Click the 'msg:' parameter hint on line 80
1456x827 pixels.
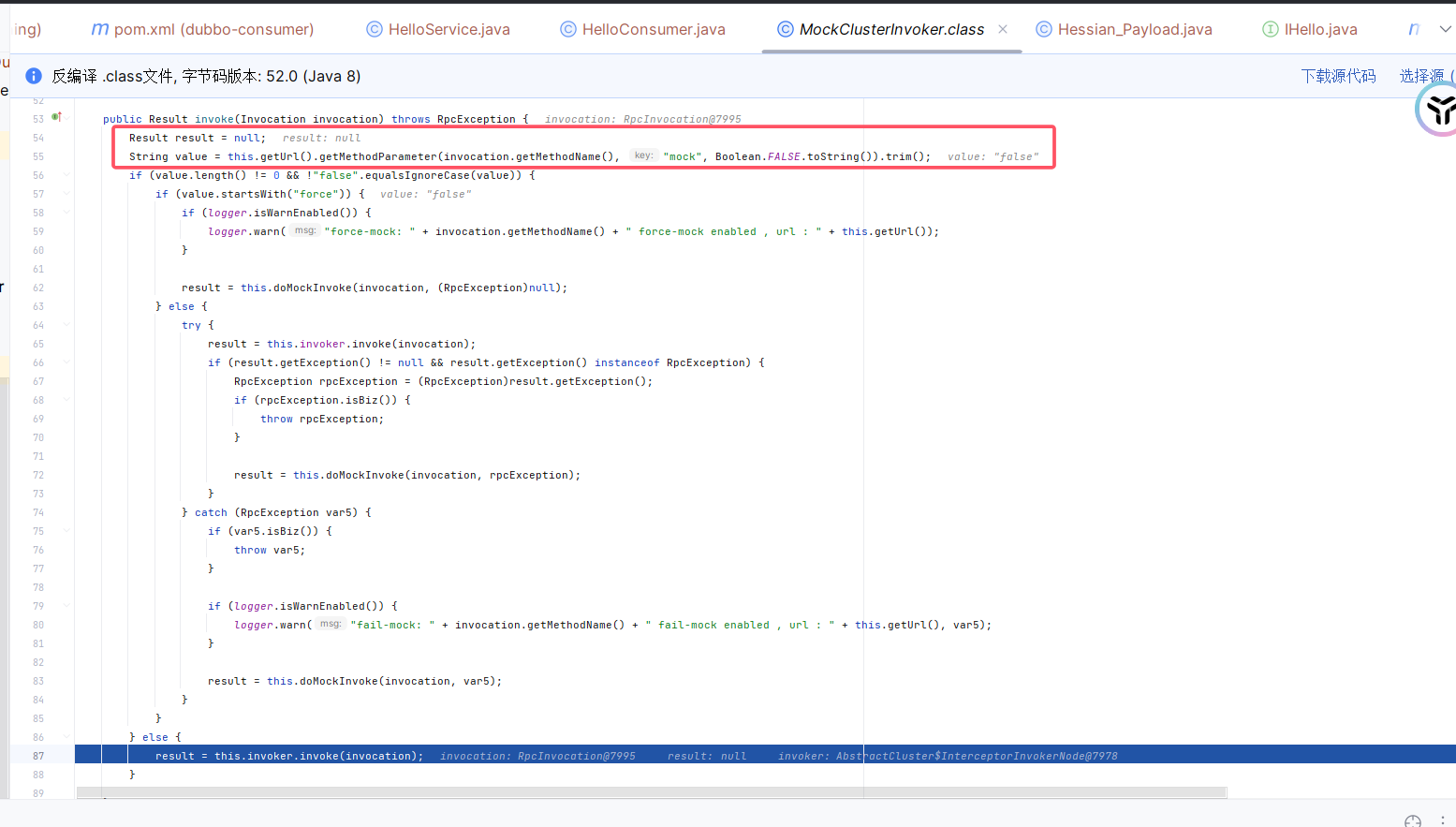point(331,624)
